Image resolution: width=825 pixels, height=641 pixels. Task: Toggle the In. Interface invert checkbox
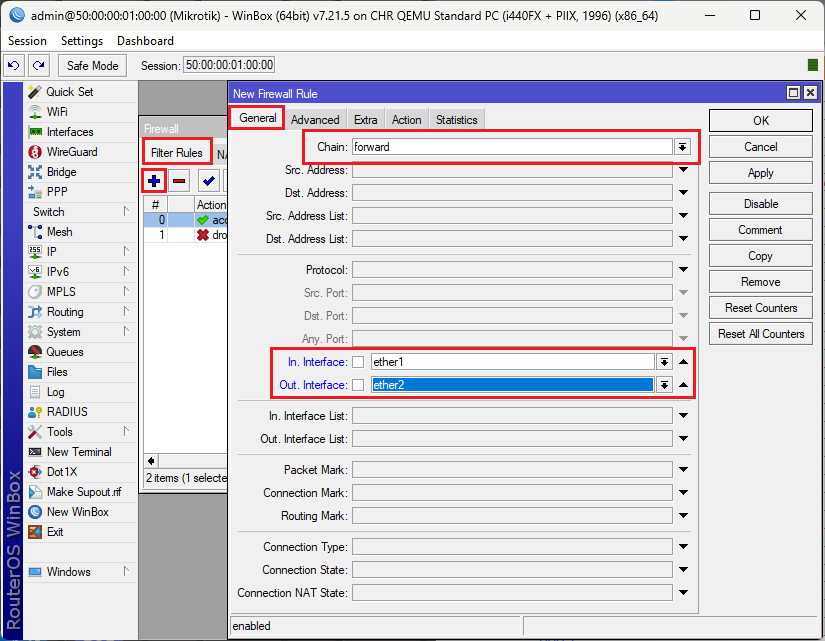pos(358,362)
